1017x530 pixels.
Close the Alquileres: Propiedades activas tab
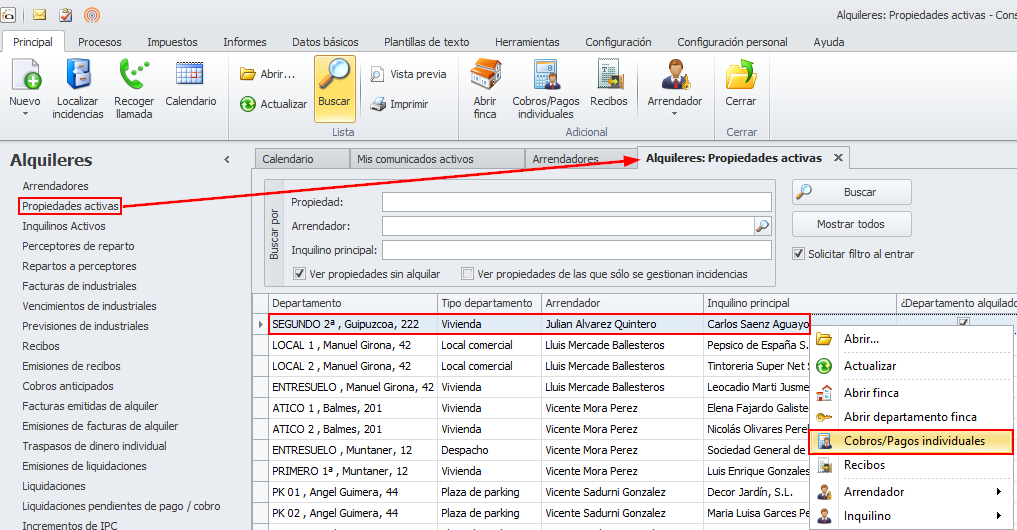(x=838, y=158)
